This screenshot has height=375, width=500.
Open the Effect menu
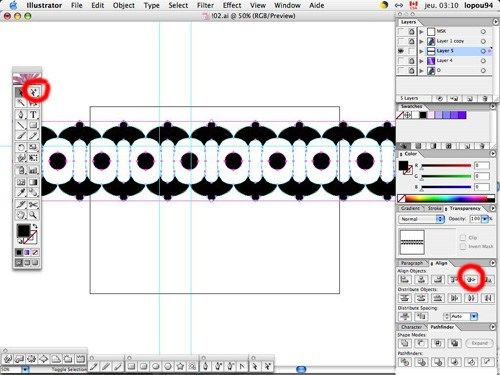coord(232,5)
